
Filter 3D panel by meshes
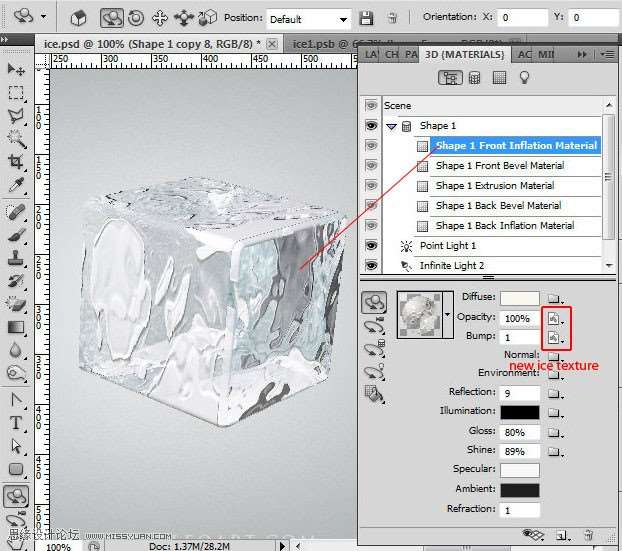474,77
